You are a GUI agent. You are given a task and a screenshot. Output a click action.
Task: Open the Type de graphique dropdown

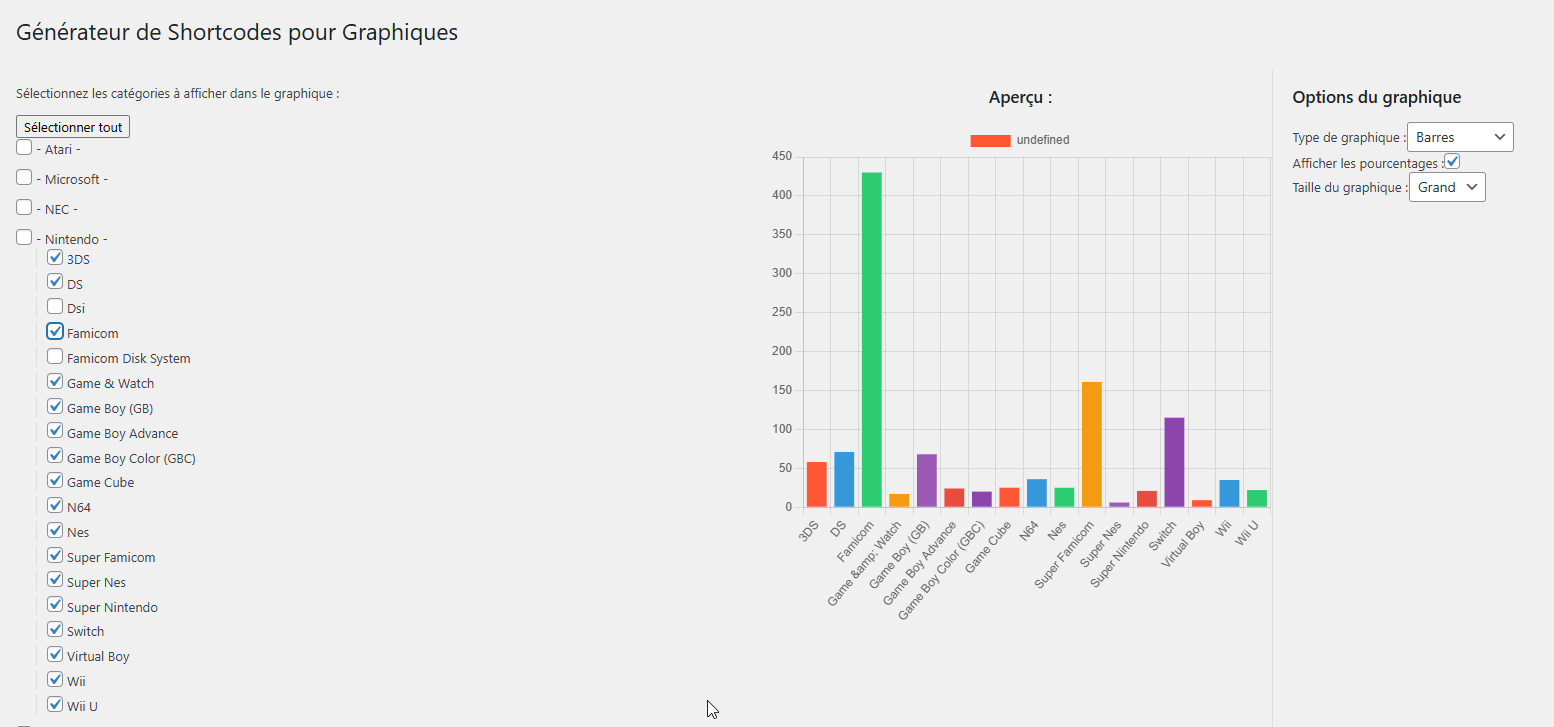pos(1460,137)
